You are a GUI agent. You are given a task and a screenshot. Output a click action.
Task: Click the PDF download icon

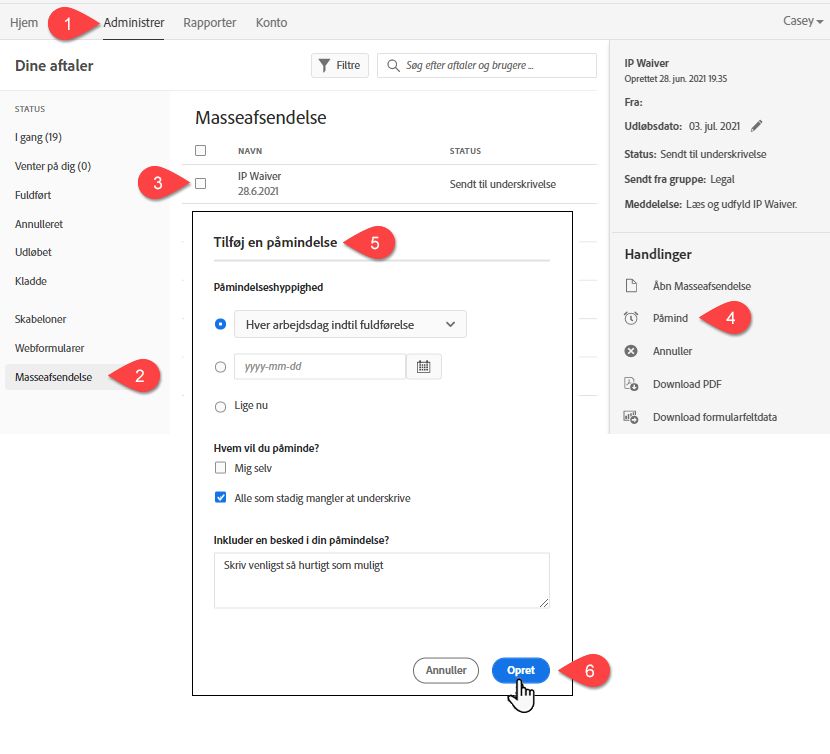(631, 384)
